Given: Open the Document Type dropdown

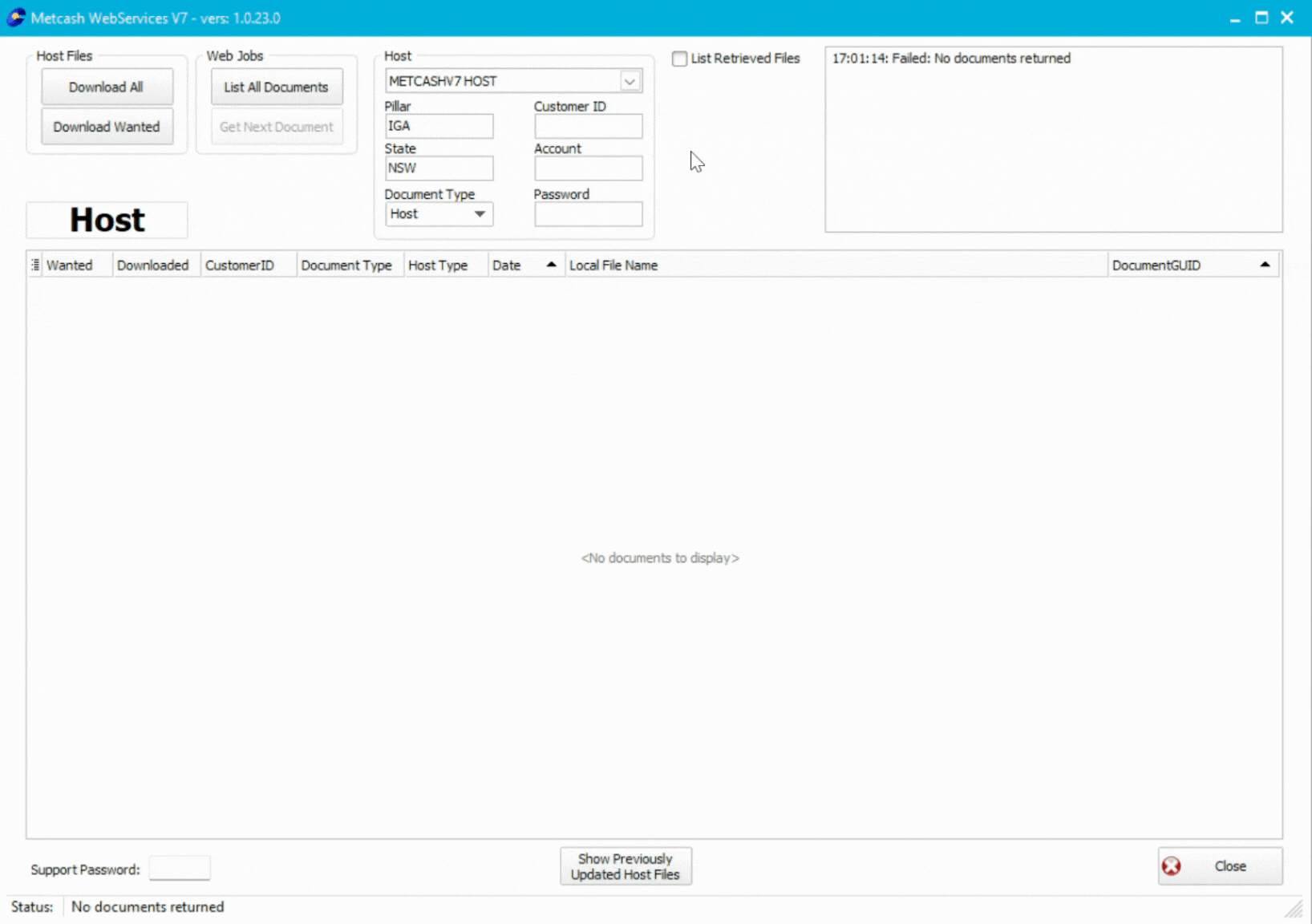Looking at the screenshot, I should pos(480,214).
